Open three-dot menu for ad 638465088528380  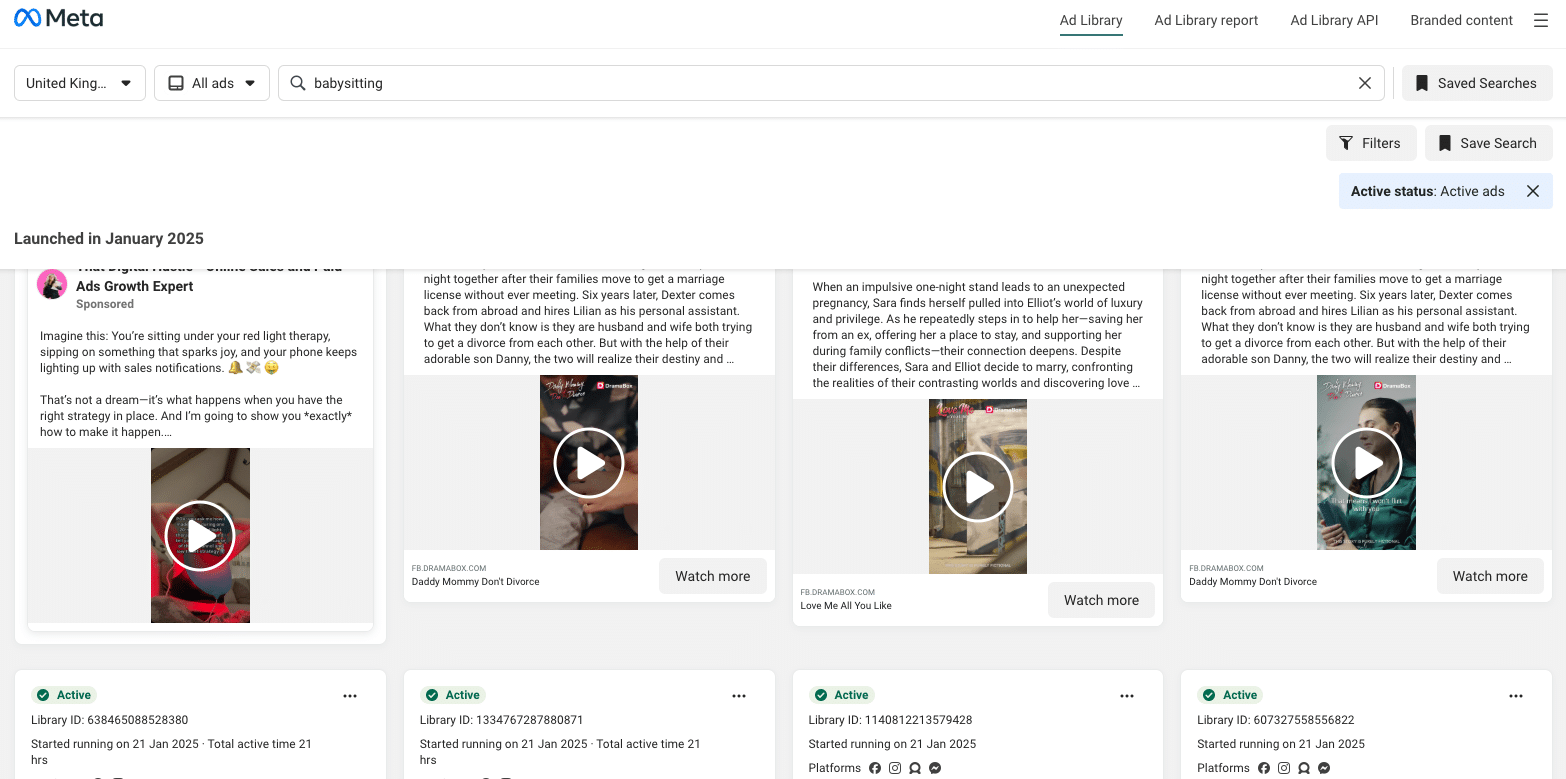[350, 696]
